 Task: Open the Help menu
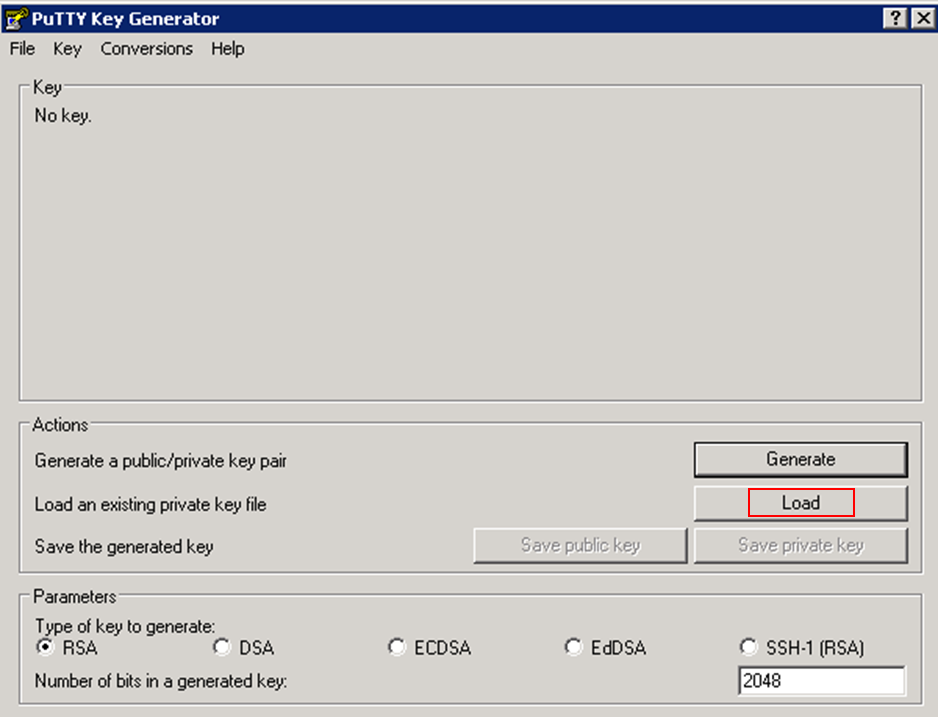(x=227, y=48)
